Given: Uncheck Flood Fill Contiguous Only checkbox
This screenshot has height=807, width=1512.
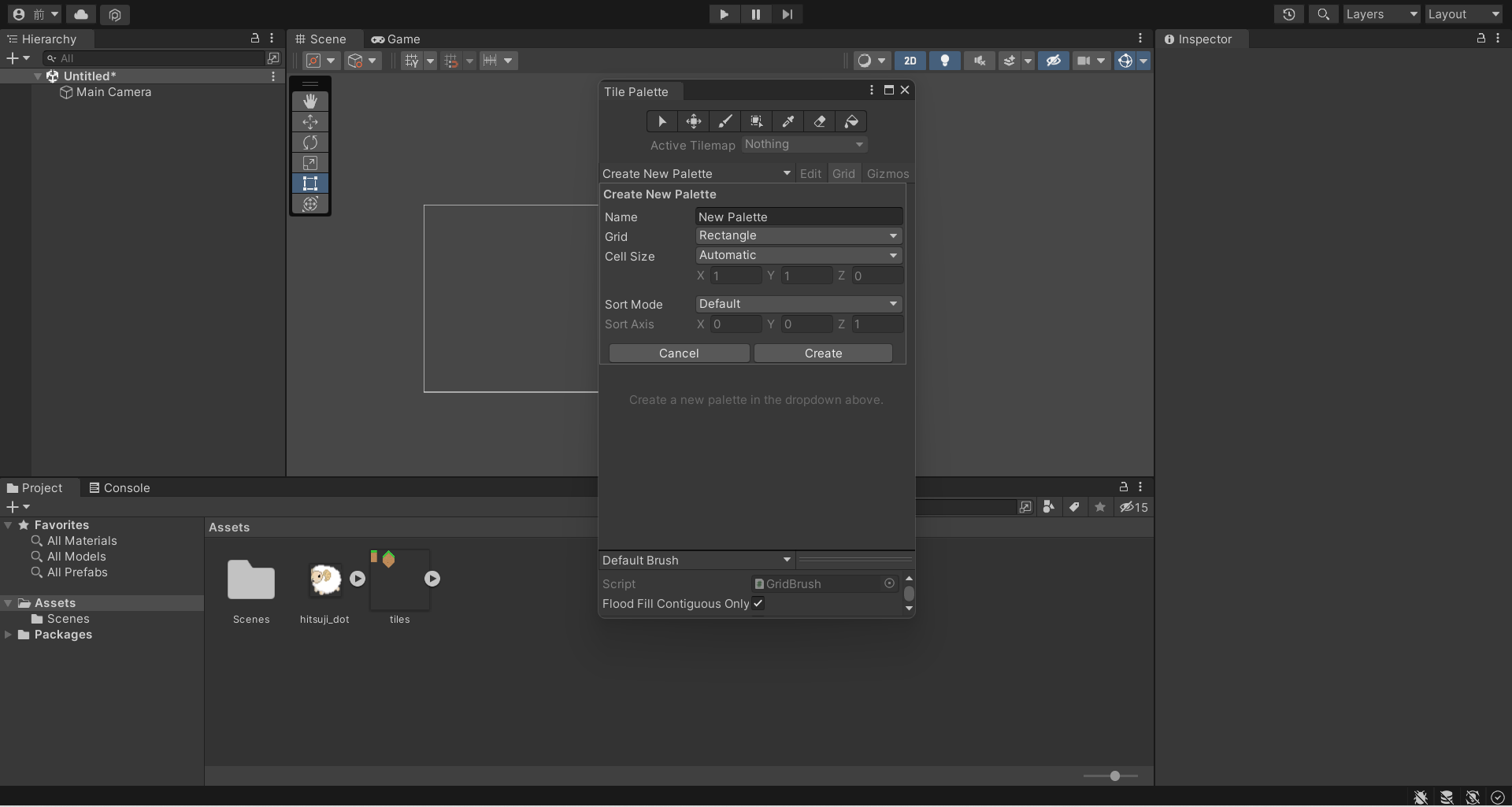Looking at the screenshot, I should (x=758, y=604).
